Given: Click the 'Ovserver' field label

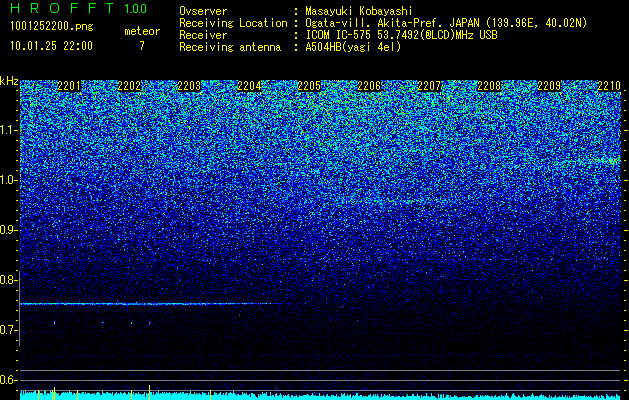Looking at the screenshot, I should tap(203, 11).
